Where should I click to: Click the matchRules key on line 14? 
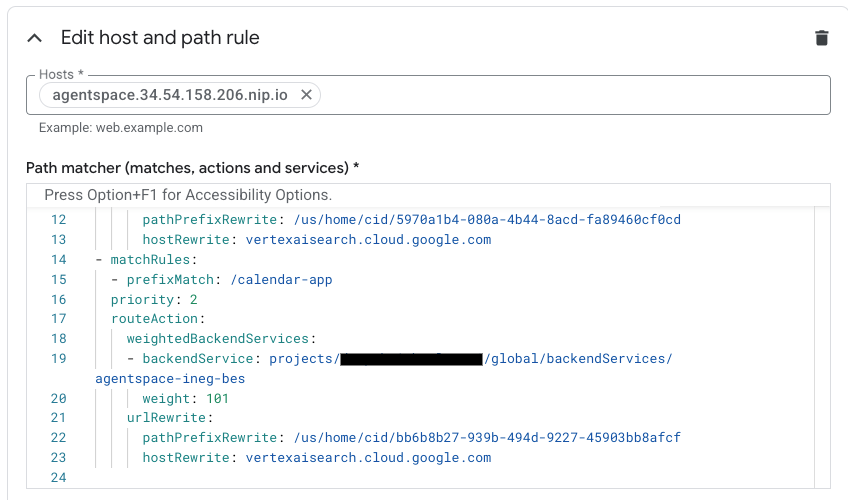coord(147,260)
